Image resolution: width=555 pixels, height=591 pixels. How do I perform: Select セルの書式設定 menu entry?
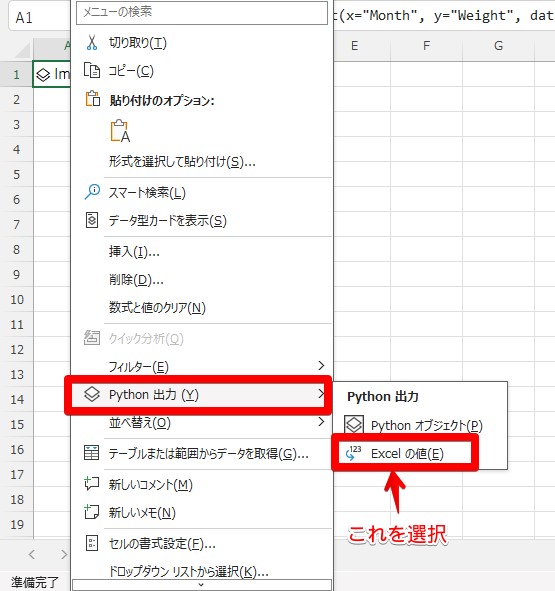click(x=162, y=544)
